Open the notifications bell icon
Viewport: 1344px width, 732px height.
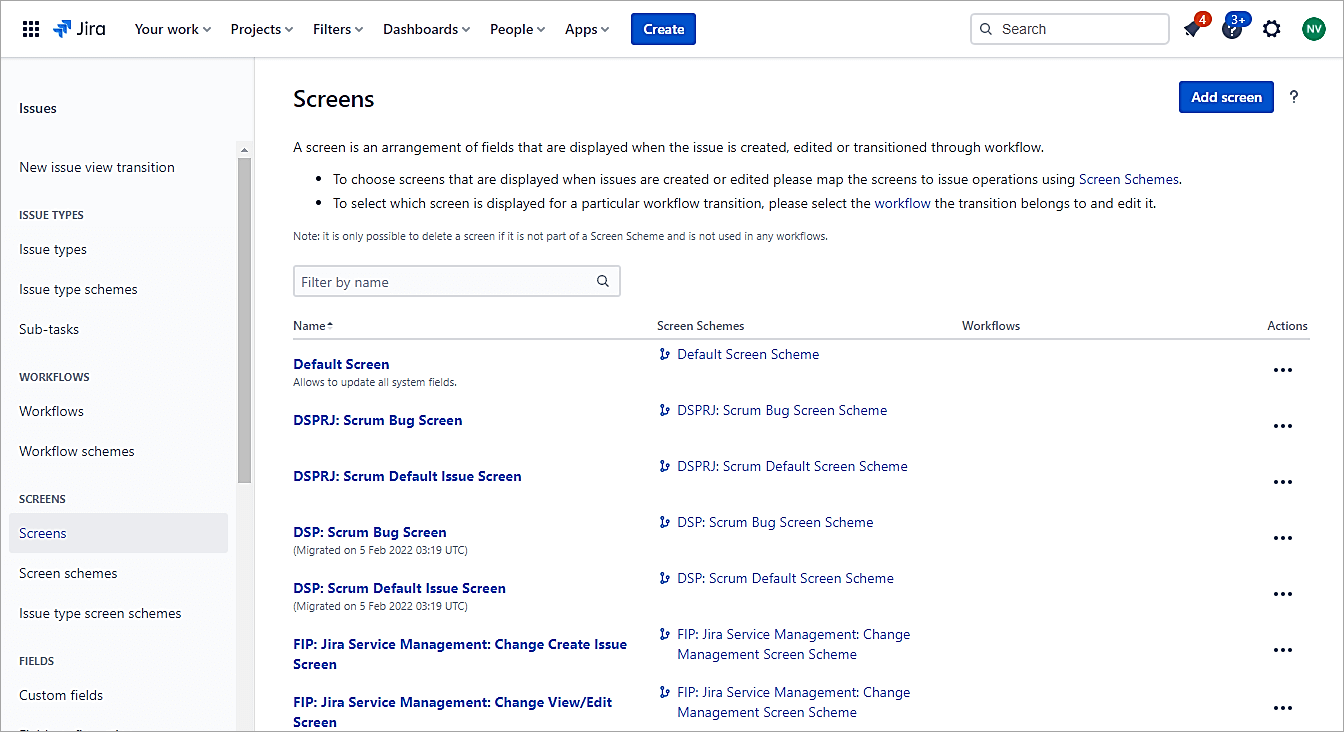pos(1192,29)
